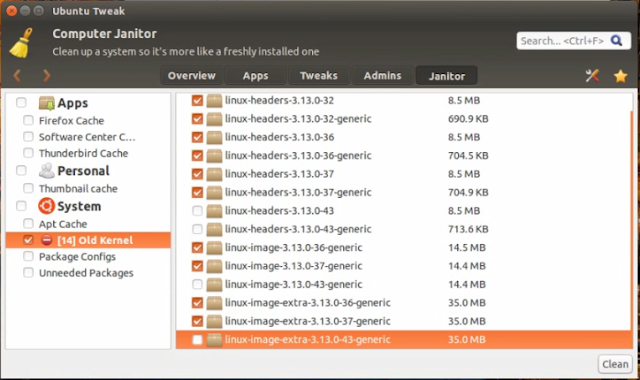Image resolution: width=640 pixels, height=380 pixels.
Task: Uncheck linux-headers-3.13.0-32 checkbox
Action: point(197,100)
